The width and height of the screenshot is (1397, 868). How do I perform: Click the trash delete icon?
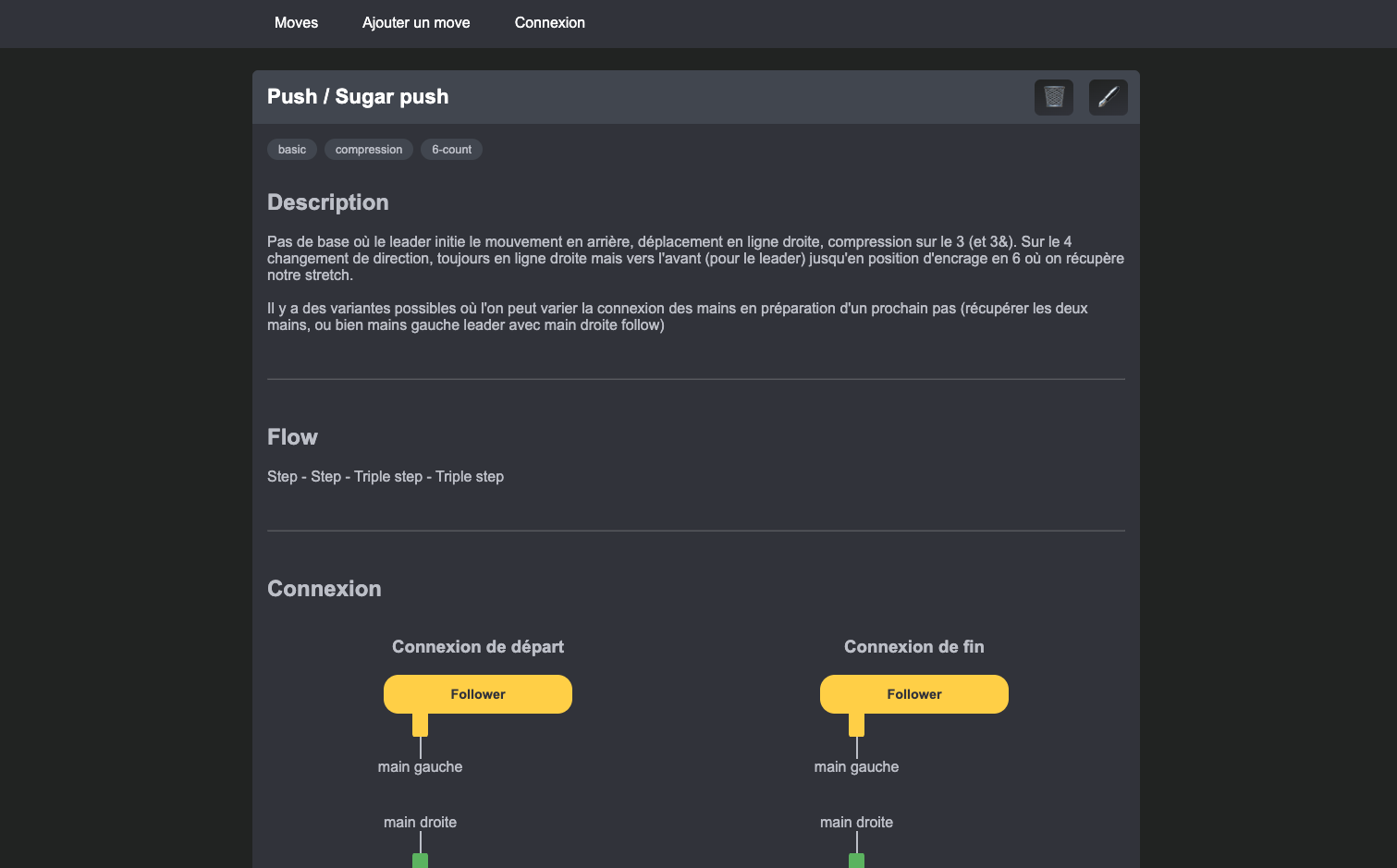1054,97
